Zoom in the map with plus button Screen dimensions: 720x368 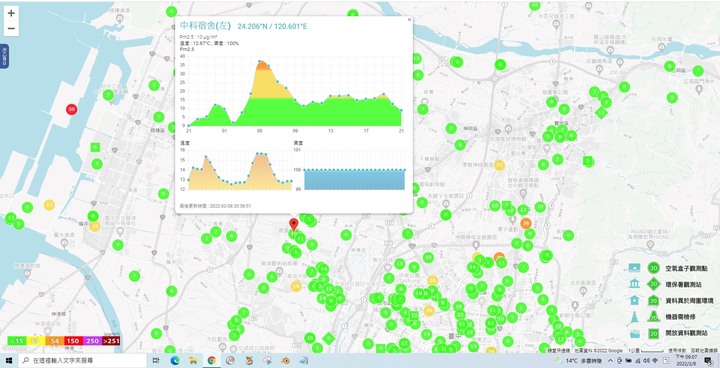tap(11, 13)
